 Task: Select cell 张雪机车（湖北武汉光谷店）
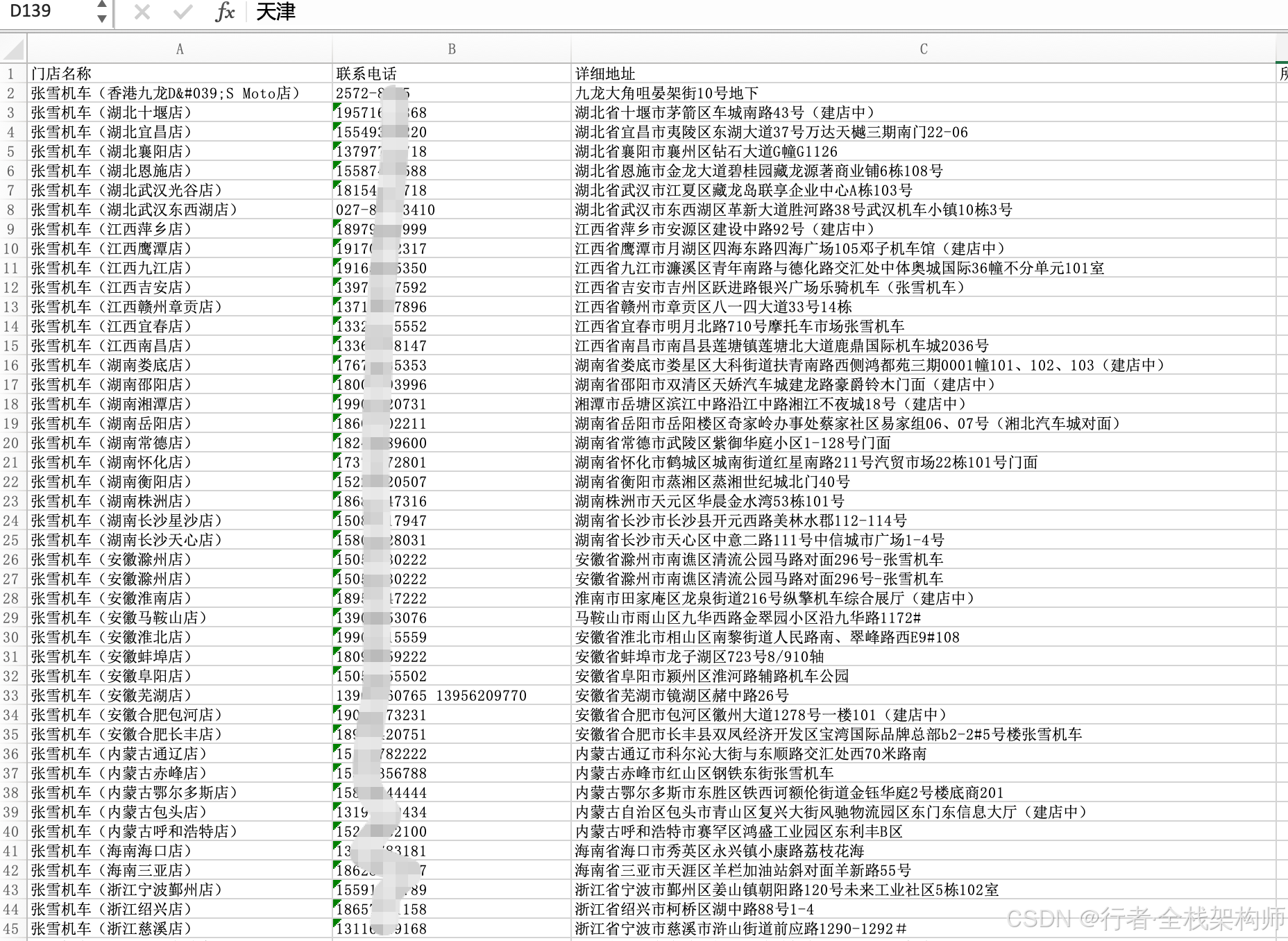pos(180,190)
